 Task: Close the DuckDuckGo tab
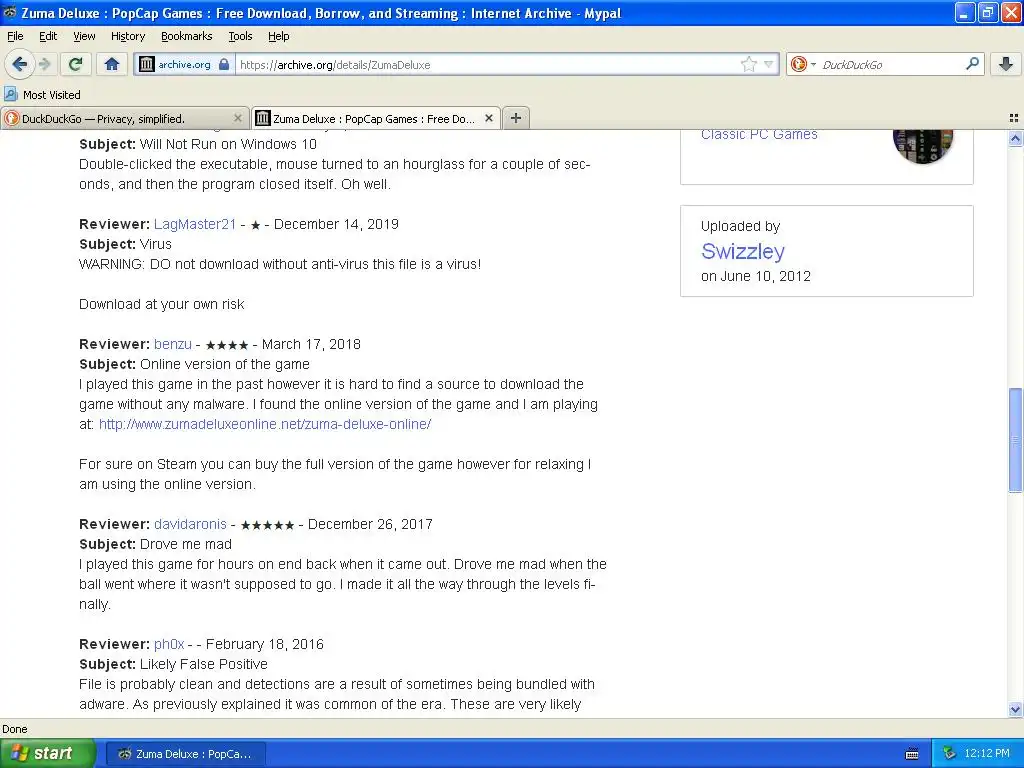point(238,118)
